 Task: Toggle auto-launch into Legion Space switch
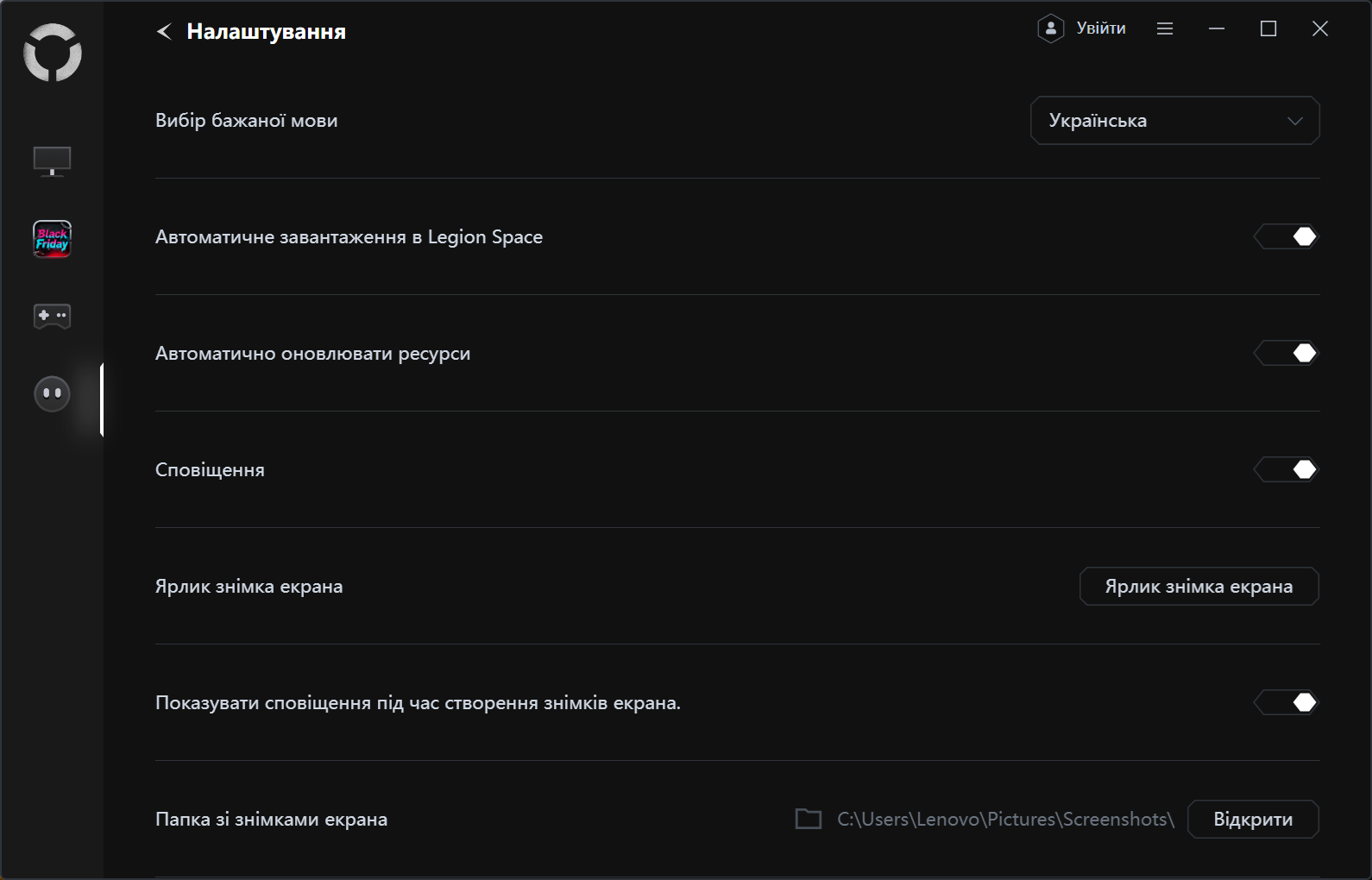[1286, 236]
